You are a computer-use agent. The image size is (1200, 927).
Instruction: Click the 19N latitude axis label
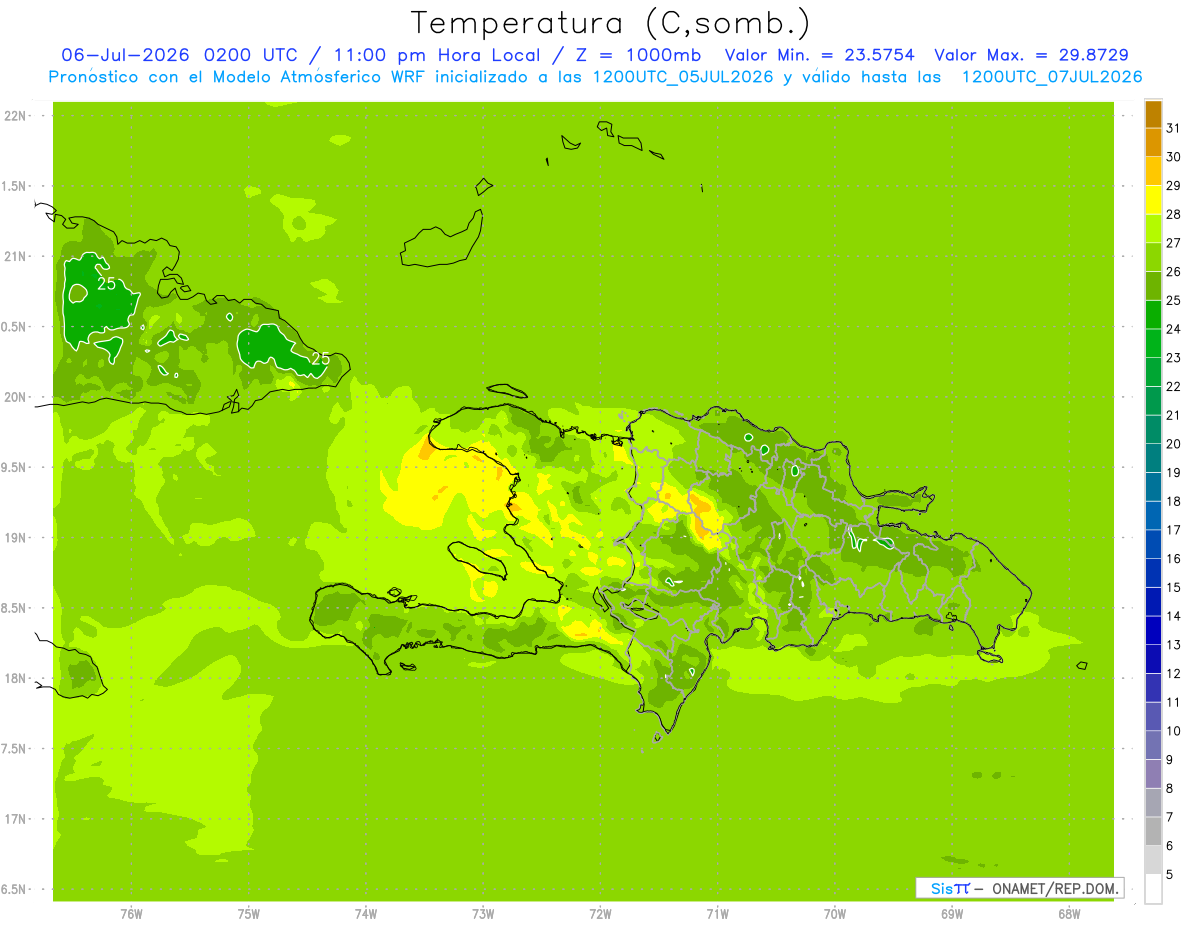(x=14, y=538)
